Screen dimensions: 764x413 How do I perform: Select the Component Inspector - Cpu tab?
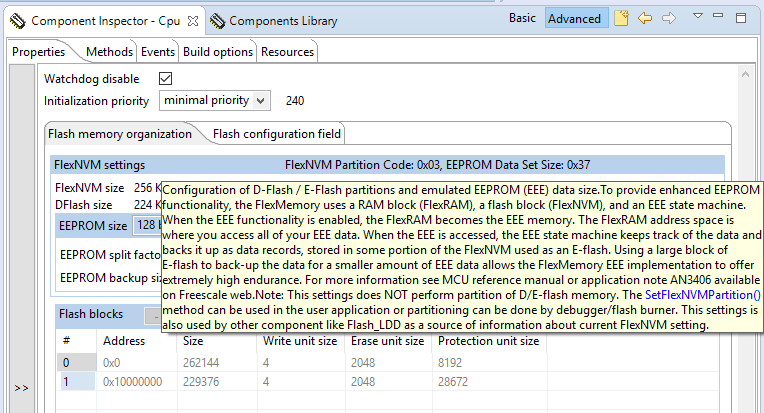tap(105, 21)
